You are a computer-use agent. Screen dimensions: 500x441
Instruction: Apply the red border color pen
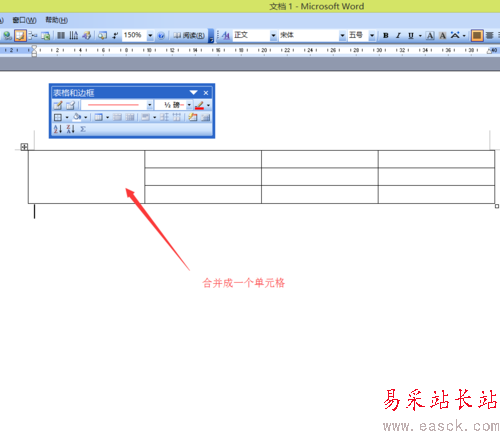[x=199, y=105]
